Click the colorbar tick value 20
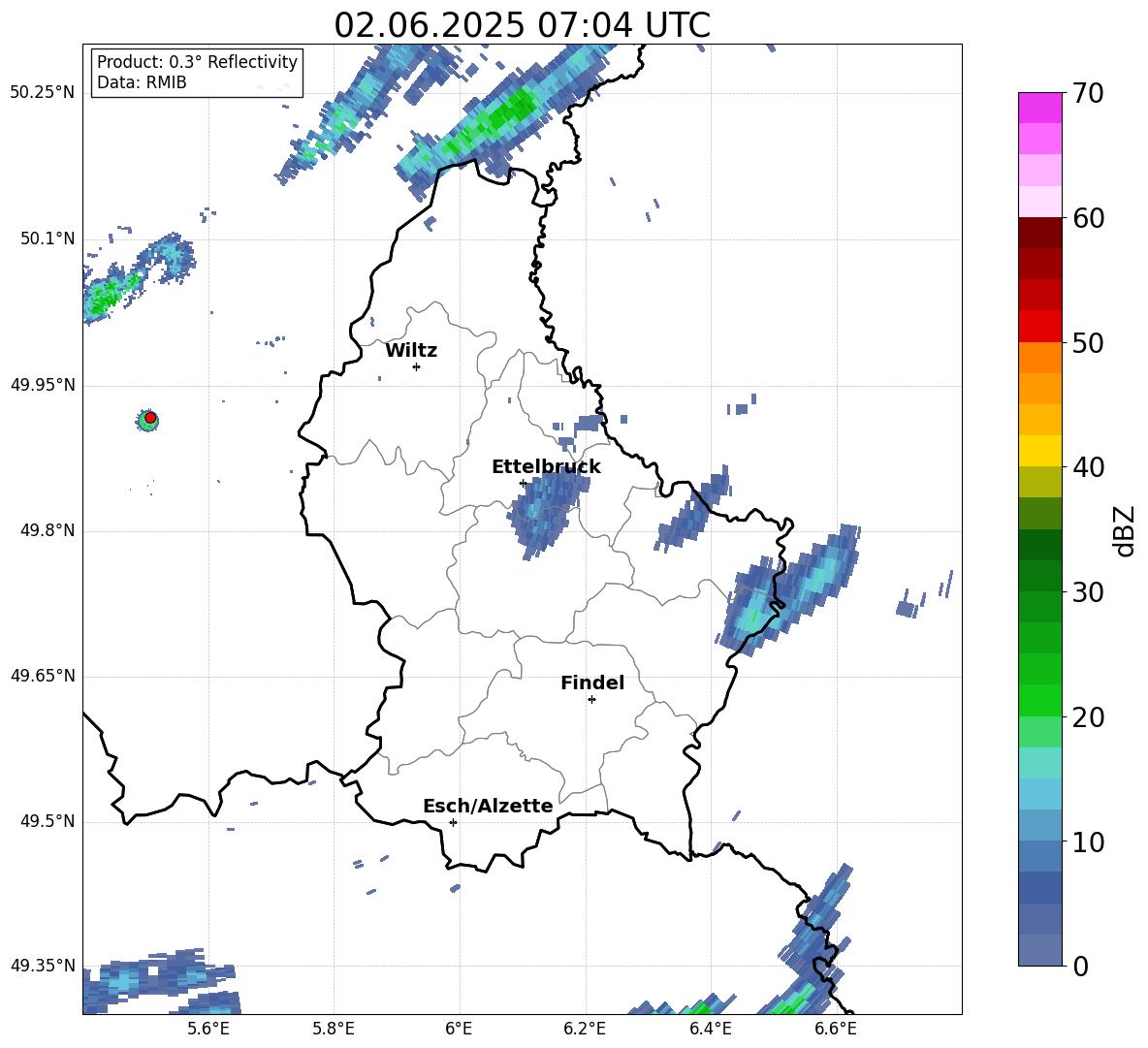Viewport: 1148px width, 1048px height. coord(1088,717)
